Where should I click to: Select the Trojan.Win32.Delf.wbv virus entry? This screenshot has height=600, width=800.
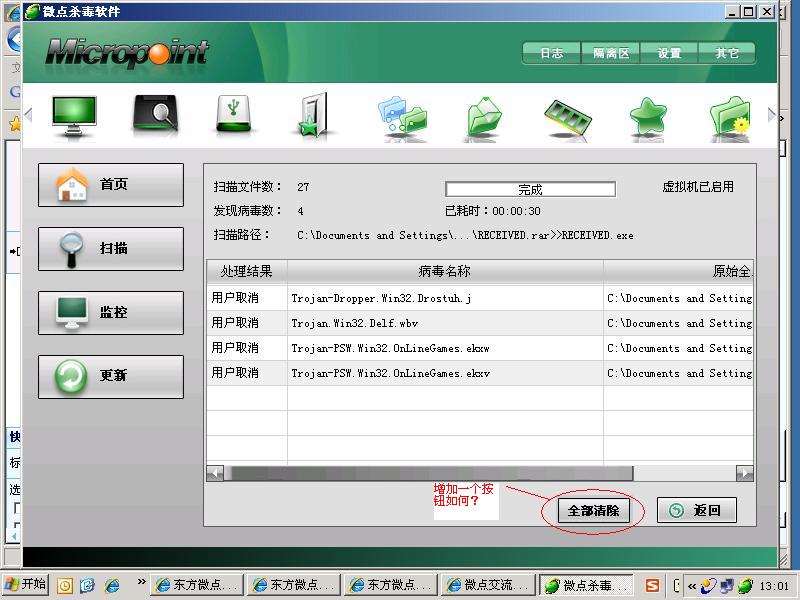coord(480,323)
